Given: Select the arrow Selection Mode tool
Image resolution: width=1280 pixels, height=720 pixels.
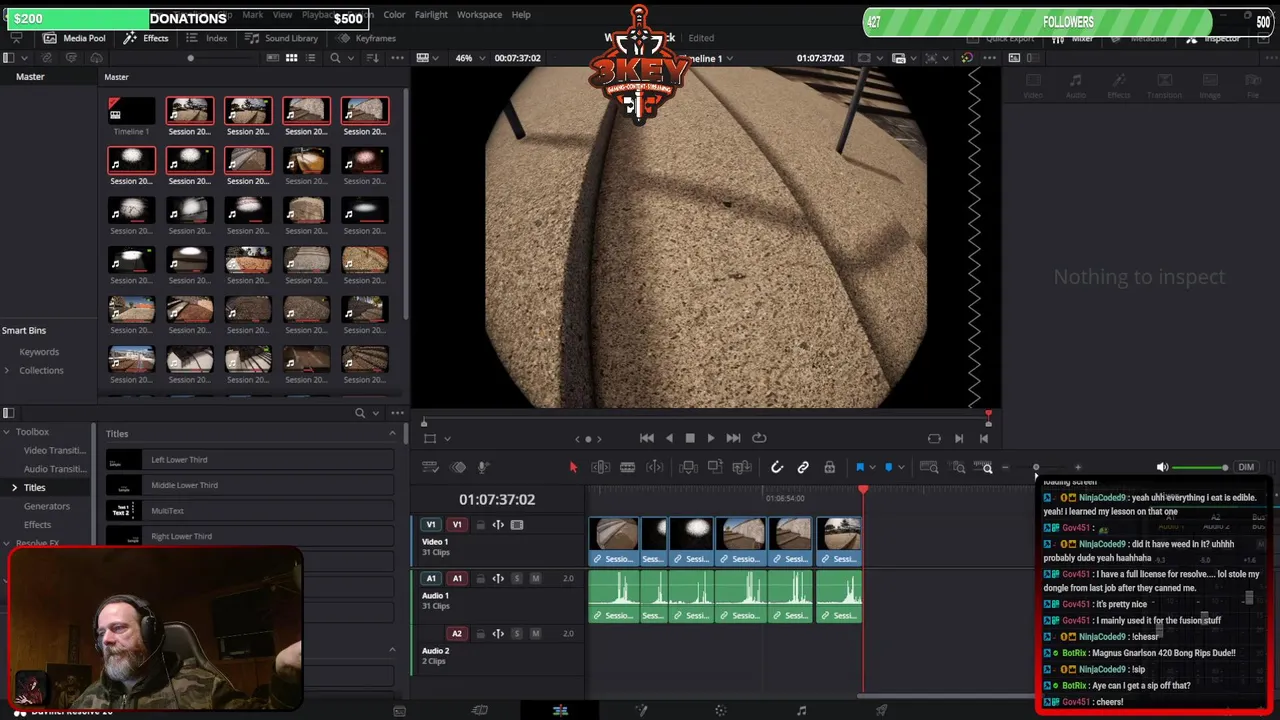Looking at the screenshot, I should point(573,467).
